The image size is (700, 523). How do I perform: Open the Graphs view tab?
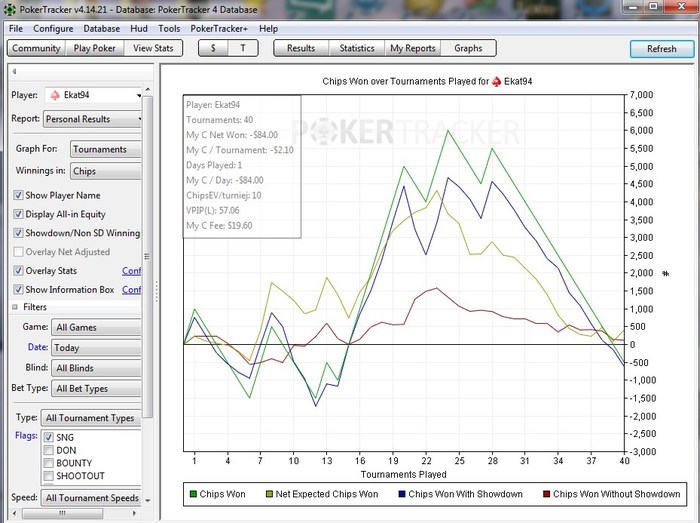pyautogui.click(x=468, y=48)
